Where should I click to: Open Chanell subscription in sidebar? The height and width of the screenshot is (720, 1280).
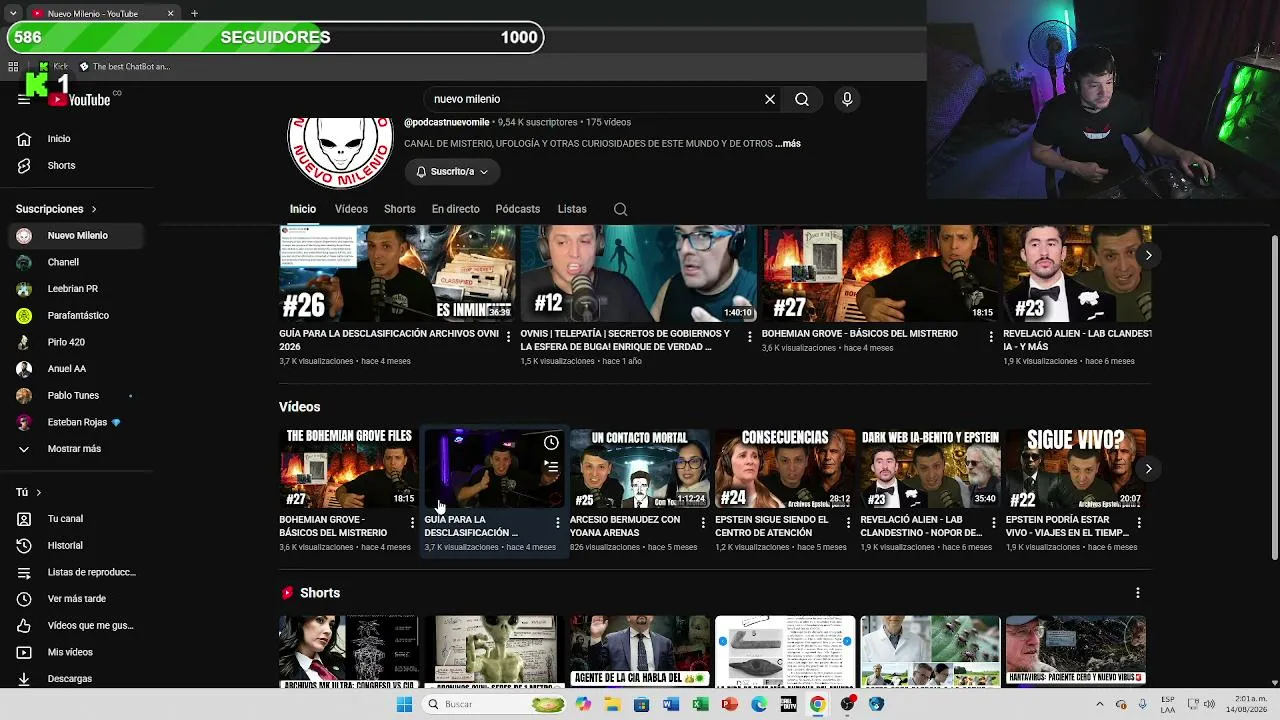[x=76, y=262]
